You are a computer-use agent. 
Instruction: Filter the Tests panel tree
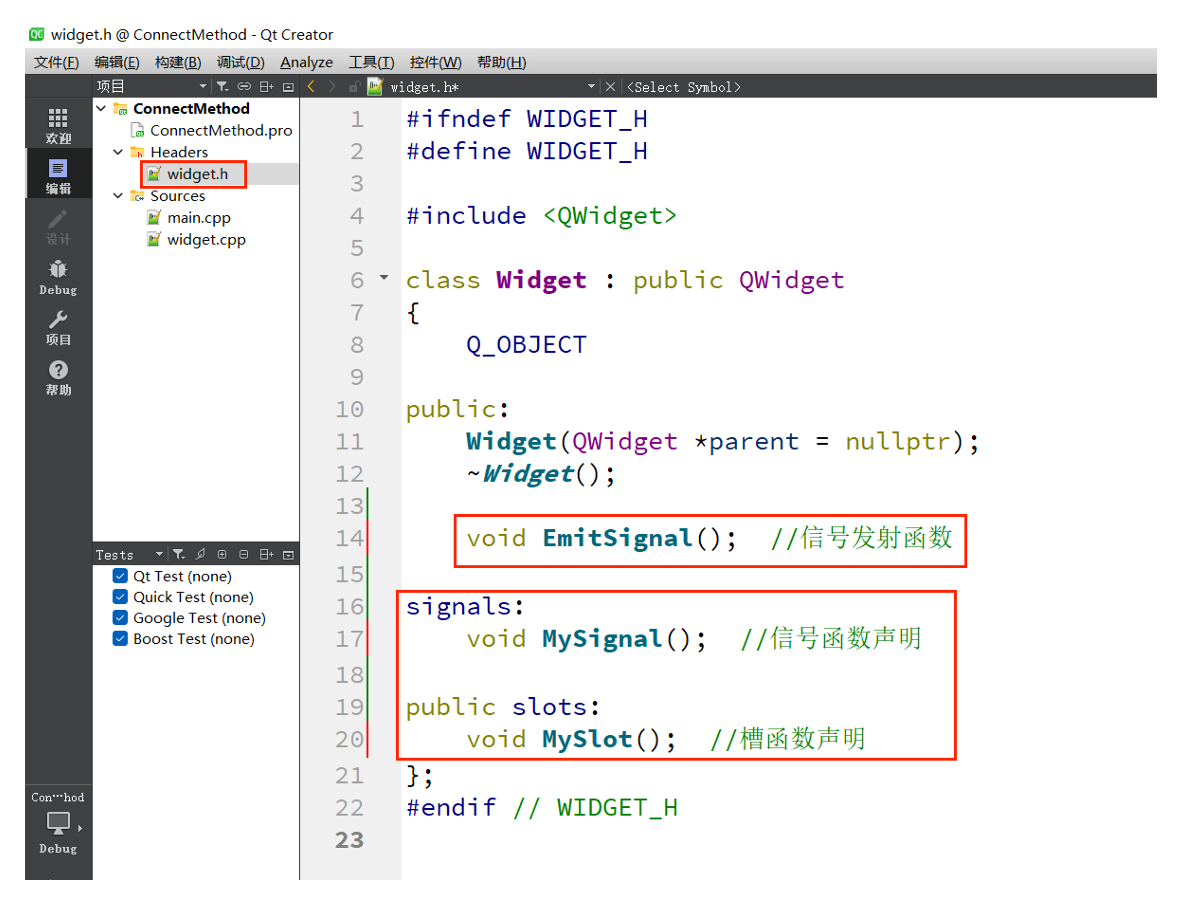pos(179,554)
